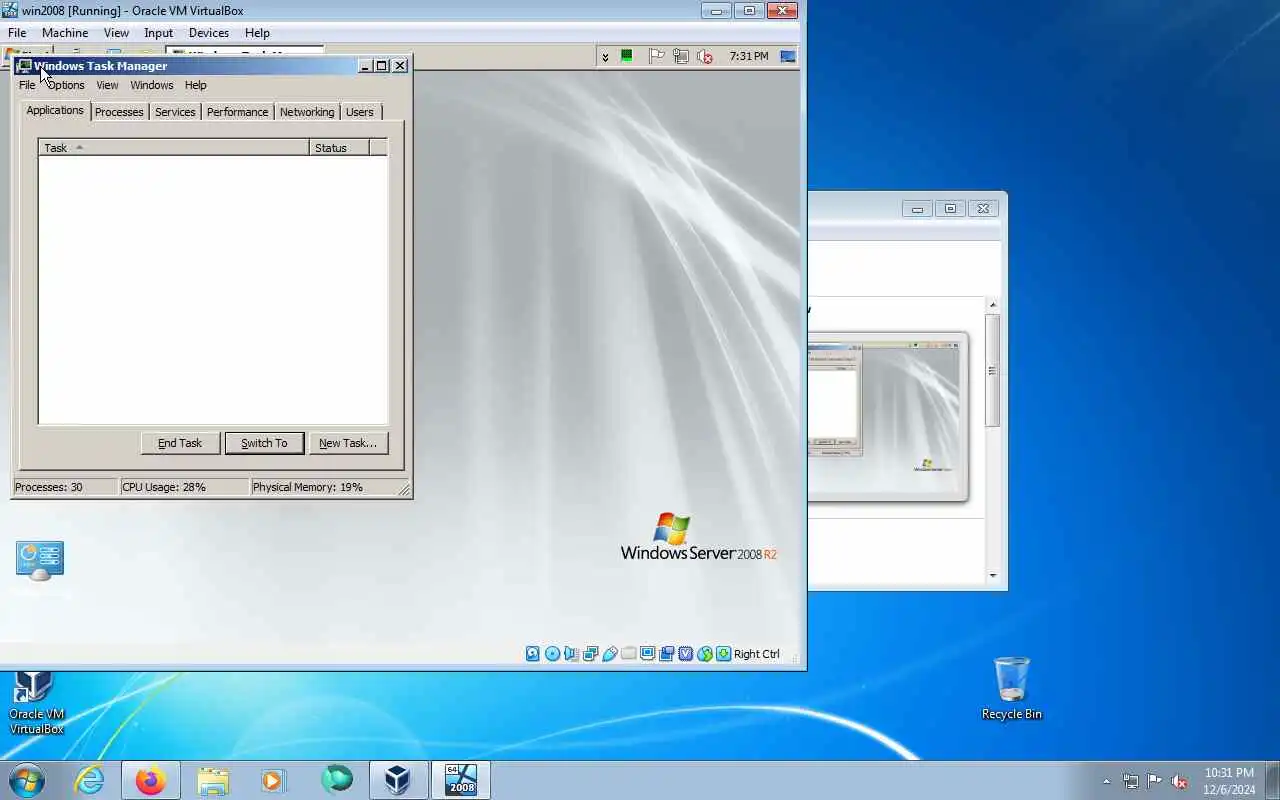
Task: Expand the guest hidden tray icons chevron
Action: (605, 57)
